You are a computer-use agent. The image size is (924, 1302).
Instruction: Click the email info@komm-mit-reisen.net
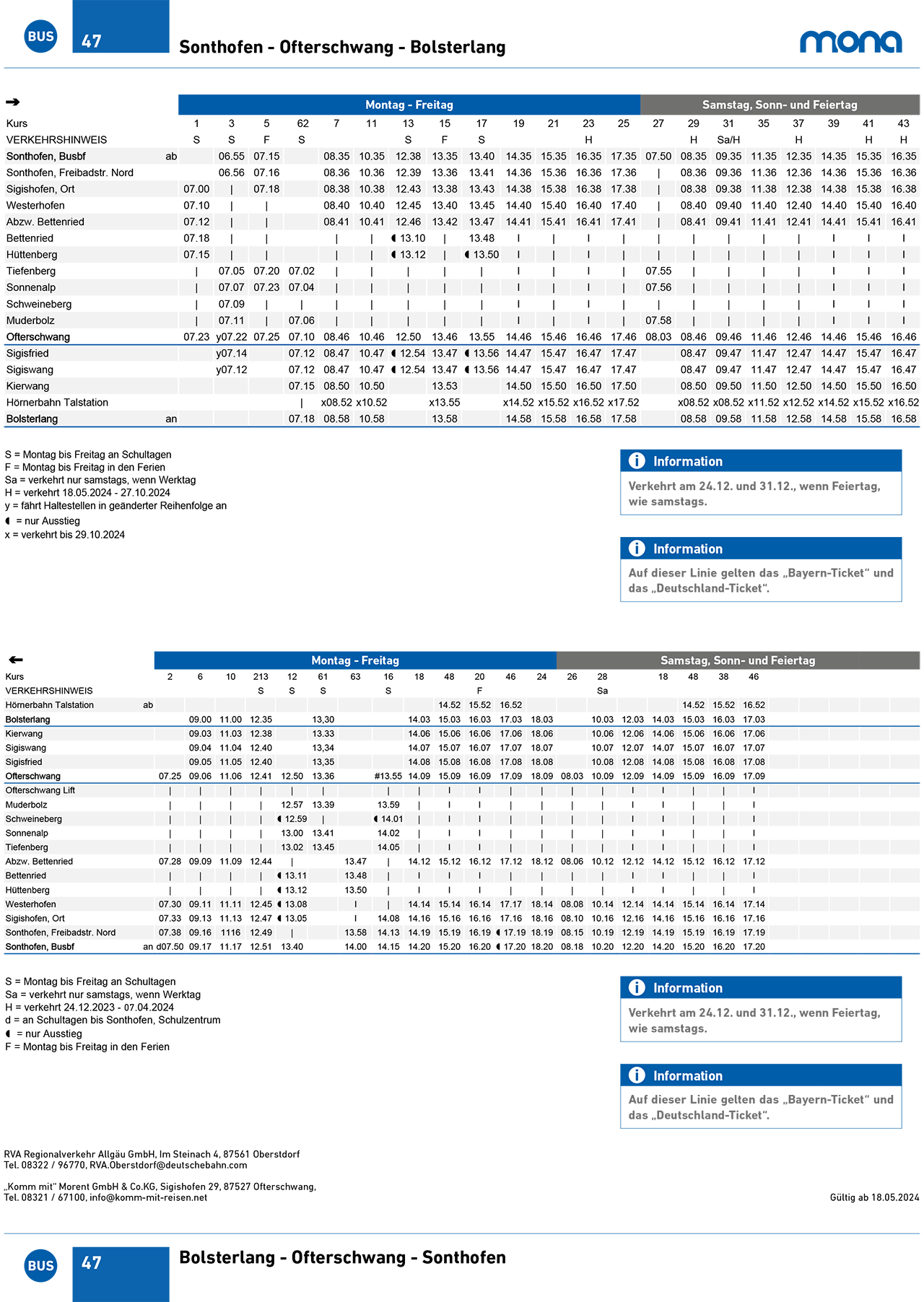tap(148, 1197)
